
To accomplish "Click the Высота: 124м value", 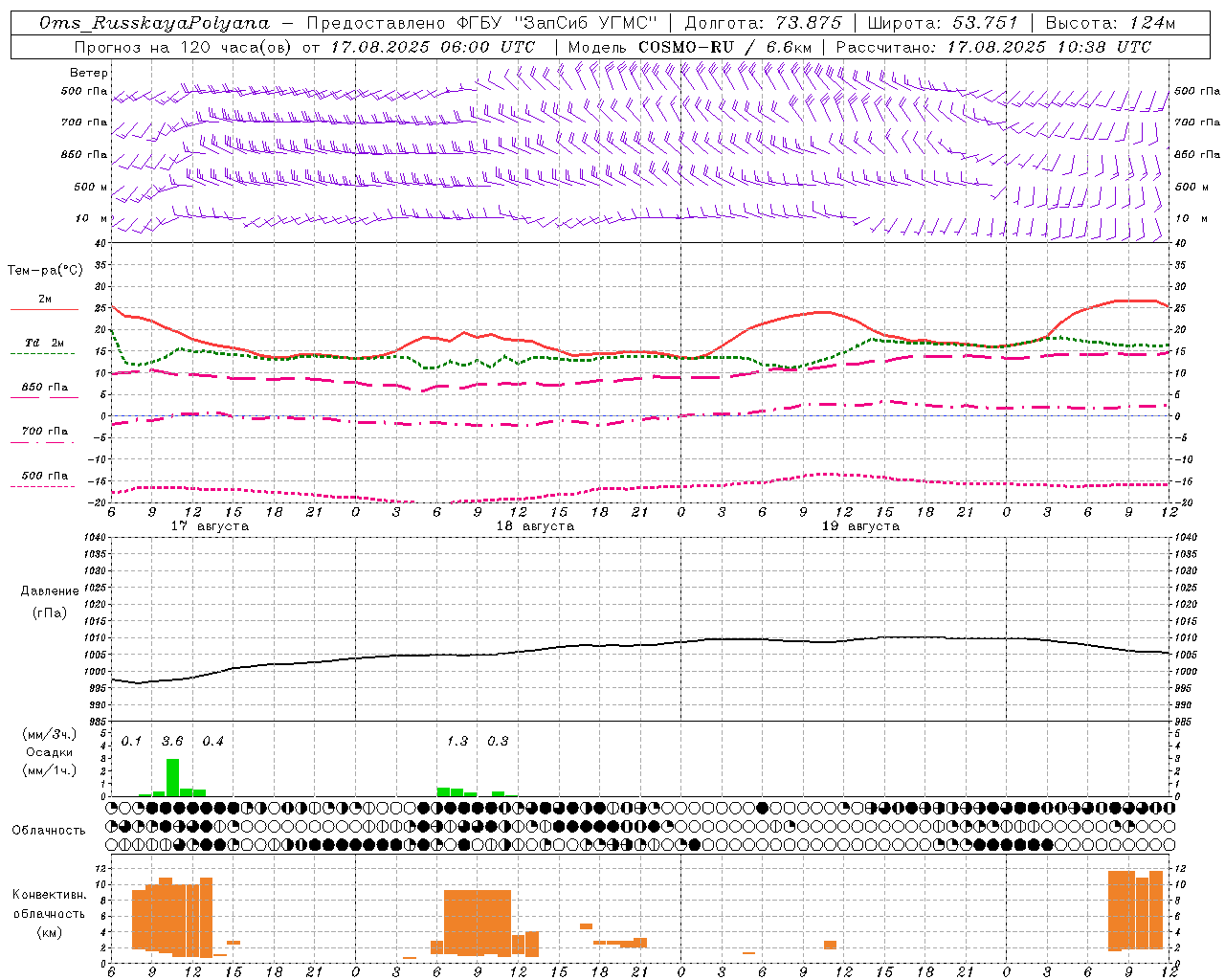I will [x=1110, y=23].
